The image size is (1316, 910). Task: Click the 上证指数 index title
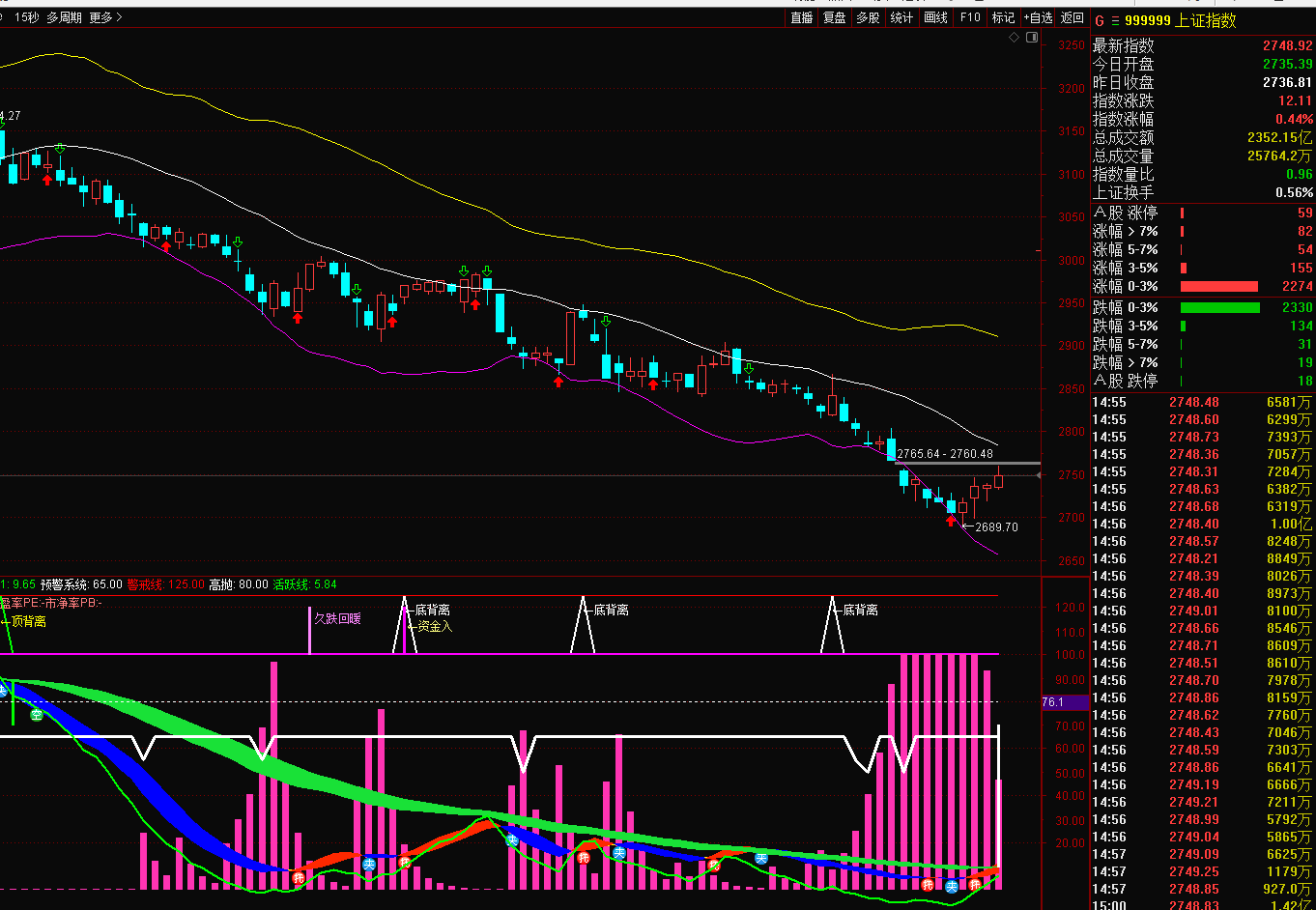[1205, 20]
